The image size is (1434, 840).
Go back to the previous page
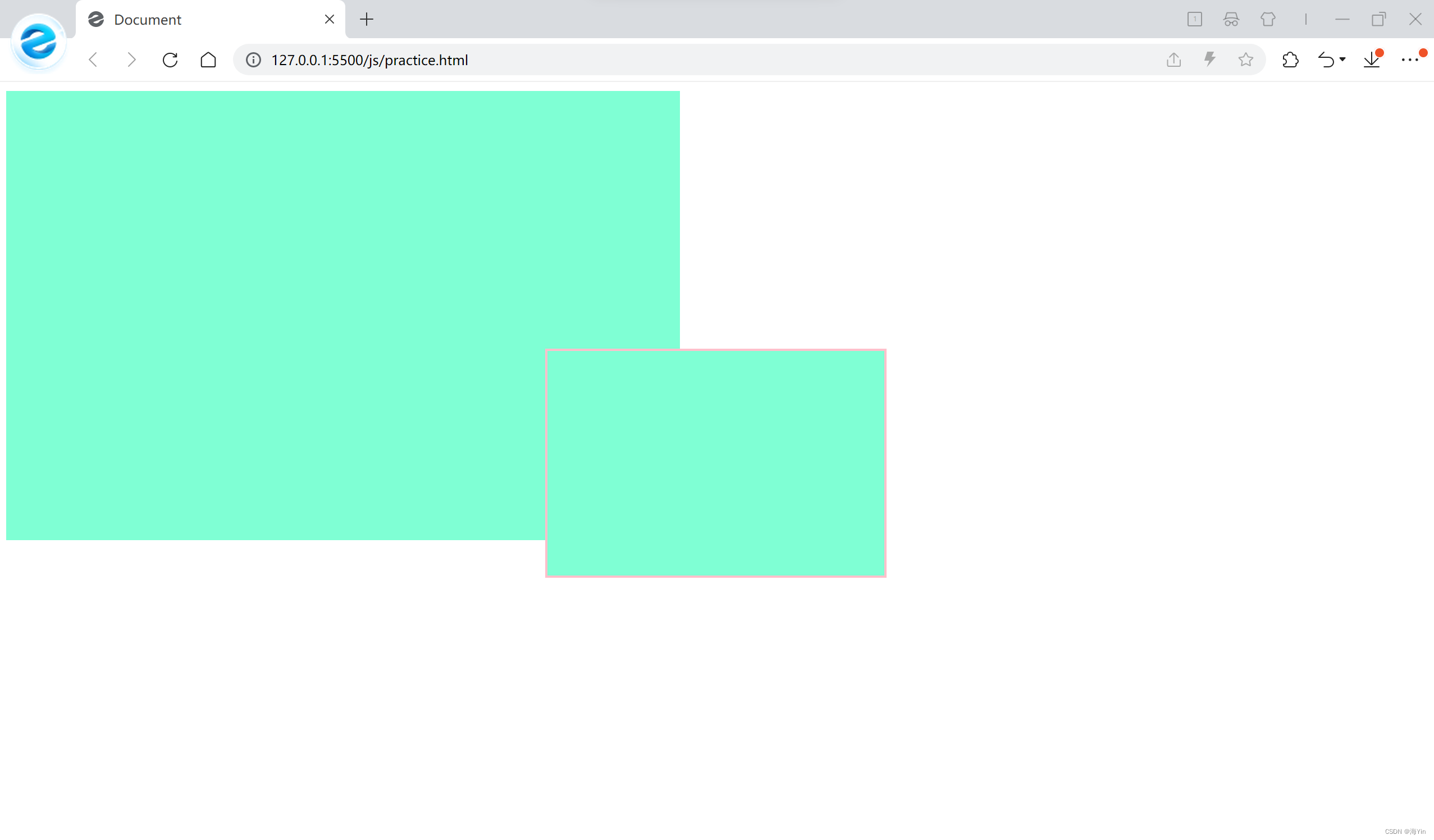(x=93, y=60)
